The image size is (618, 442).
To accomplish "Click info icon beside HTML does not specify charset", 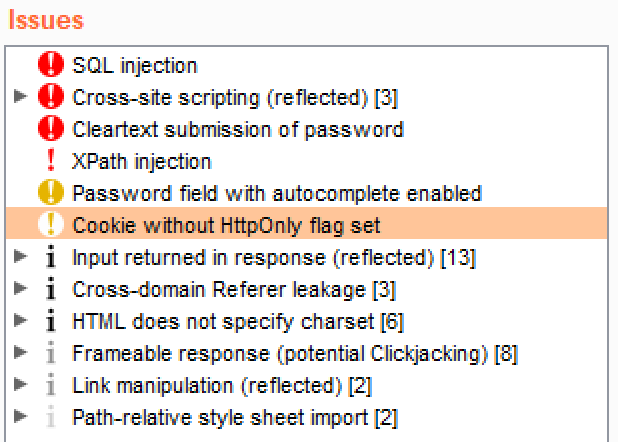I will coord(50,322).
